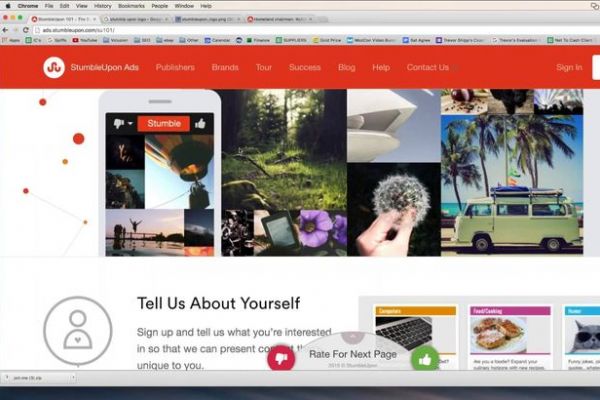Image resolution: width=600 pixels, height=400 pixels.
Task: Go back with the browser back arrow
Action: coord(5,30)
